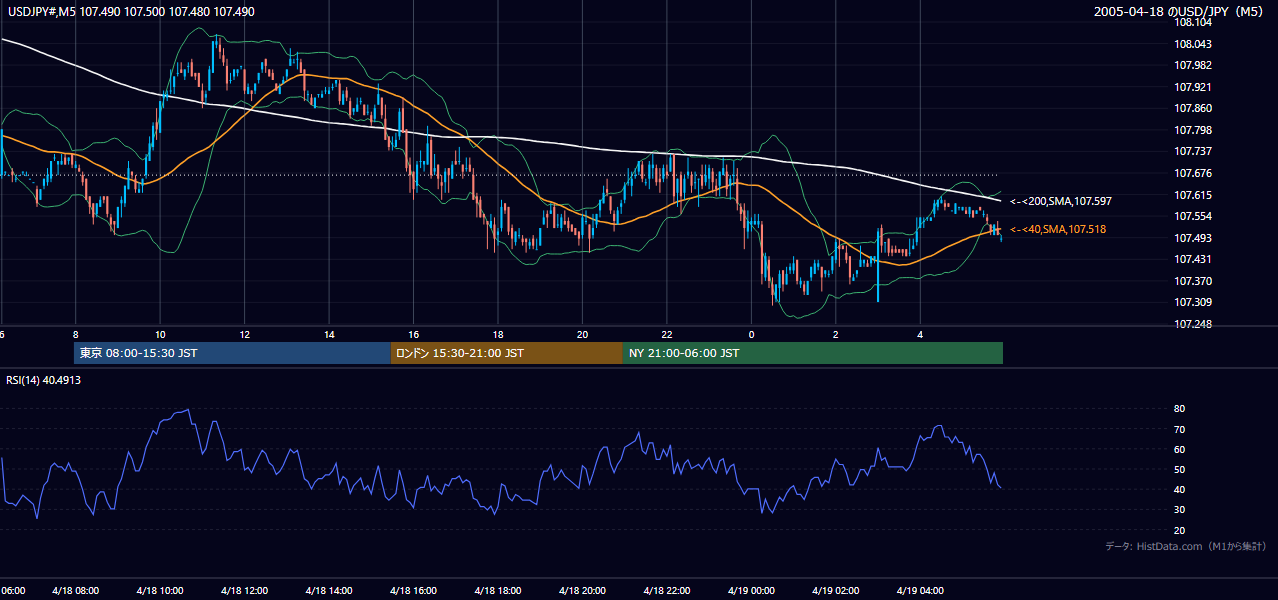Viewport: 1278px width, 600px height.
Task: Click the time label 4/18 14:00
Action: (x=329, y=591)
